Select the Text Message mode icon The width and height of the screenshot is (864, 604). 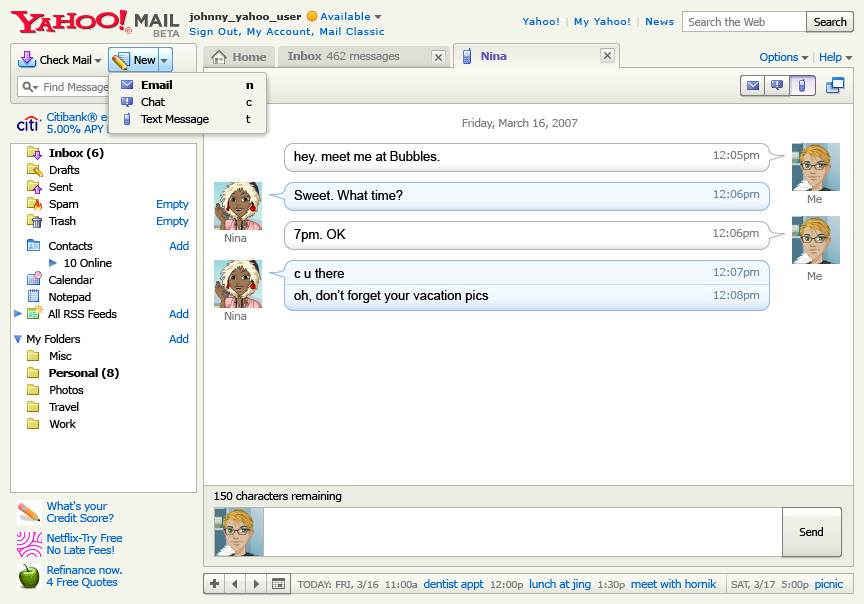tap(800, 87)
